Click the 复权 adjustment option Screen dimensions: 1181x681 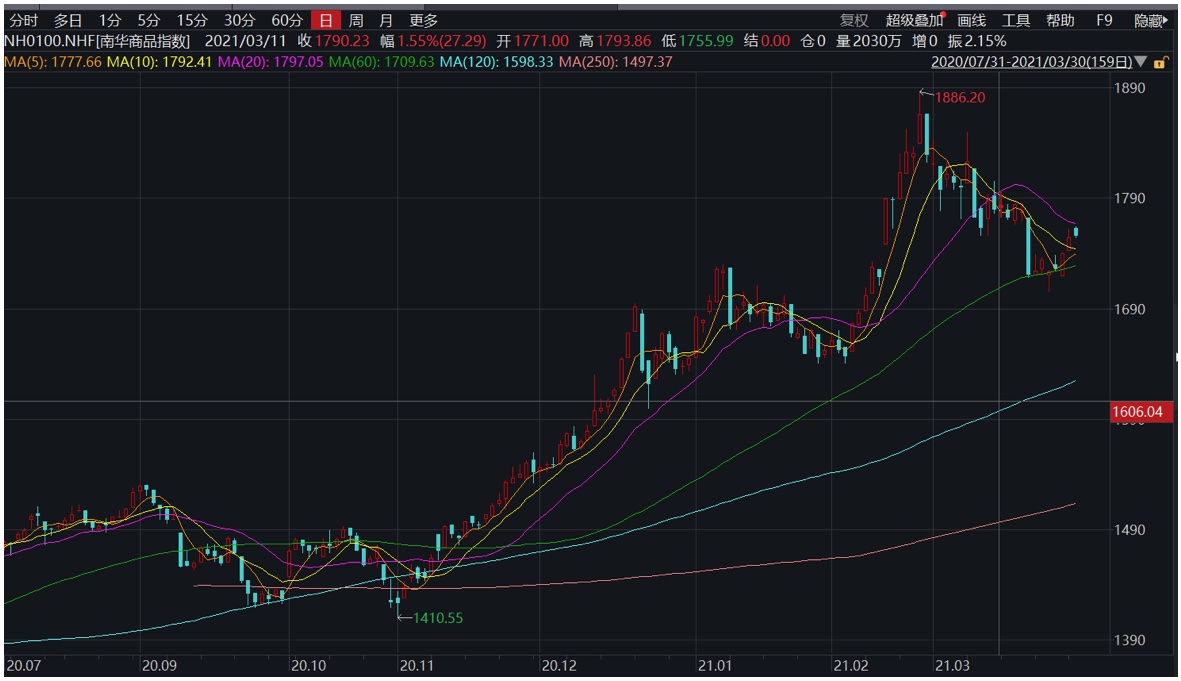pos(854,20)
